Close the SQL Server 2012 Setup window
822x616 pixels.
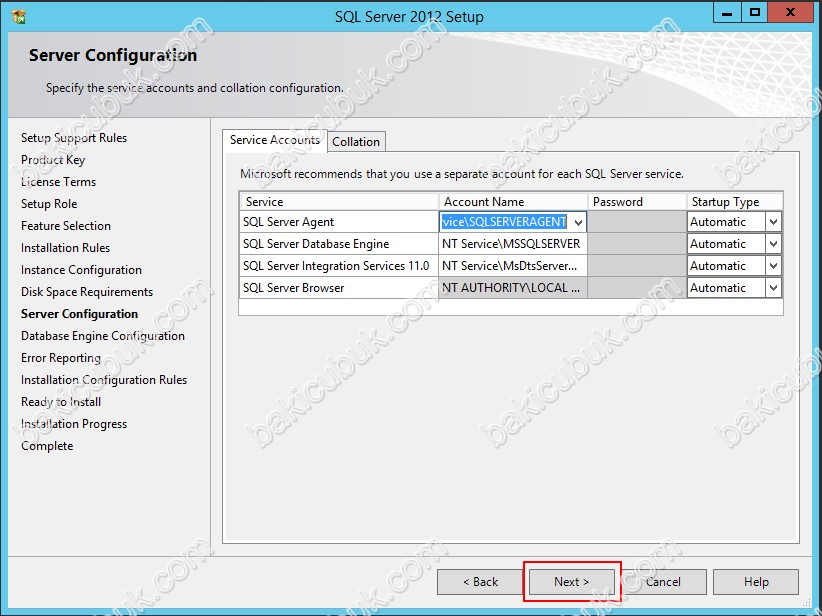(x=791, y=13)
